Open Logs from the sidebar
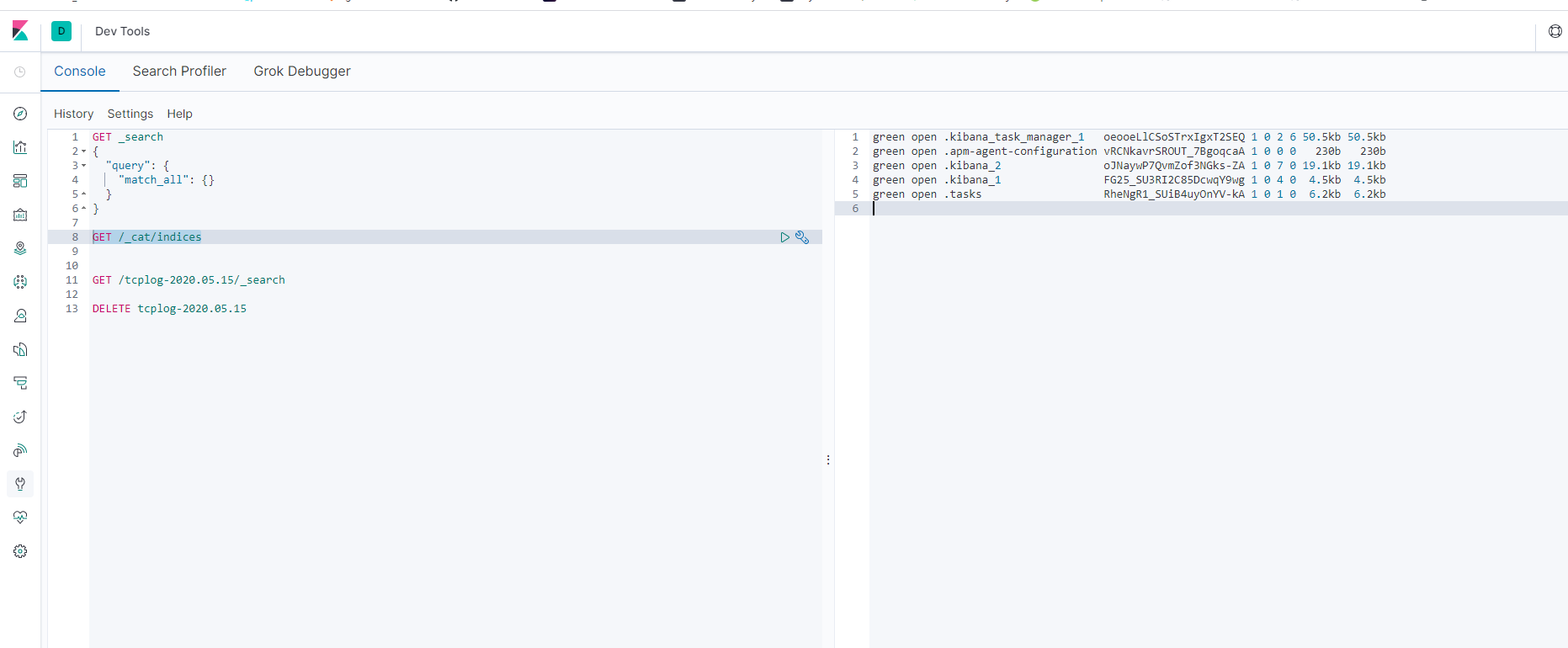 (20, 349)
